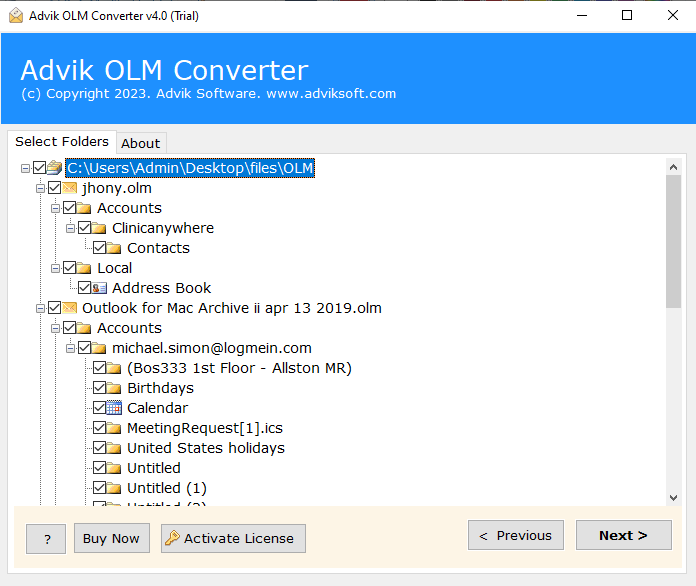This screenshot has width=696, height=586.
Task: Uncheck the Address Book checkbox
Action: click(x=85, y=288)
